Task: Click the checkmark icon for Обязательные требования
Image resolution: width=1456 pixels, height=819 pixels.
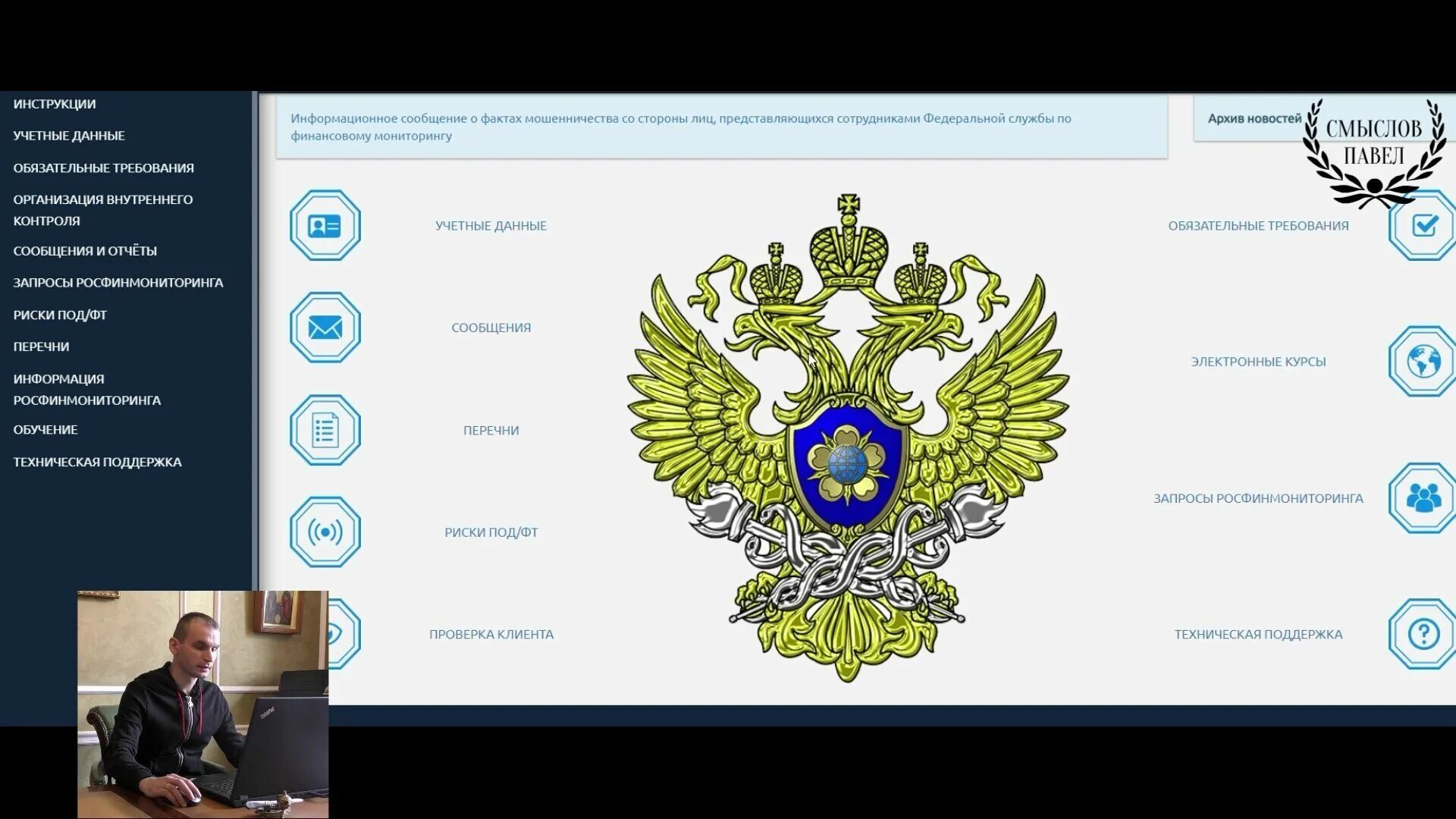Action: 1423,226
